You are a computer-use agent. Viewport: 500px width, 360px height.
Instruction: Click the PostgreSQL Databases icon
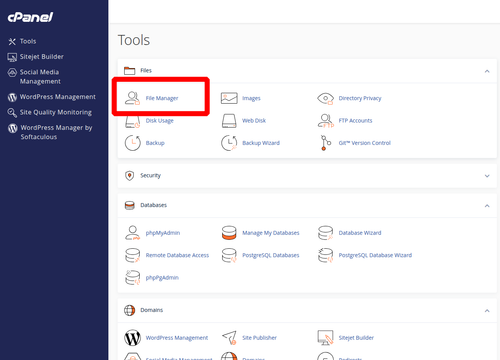tap(229, 255)
